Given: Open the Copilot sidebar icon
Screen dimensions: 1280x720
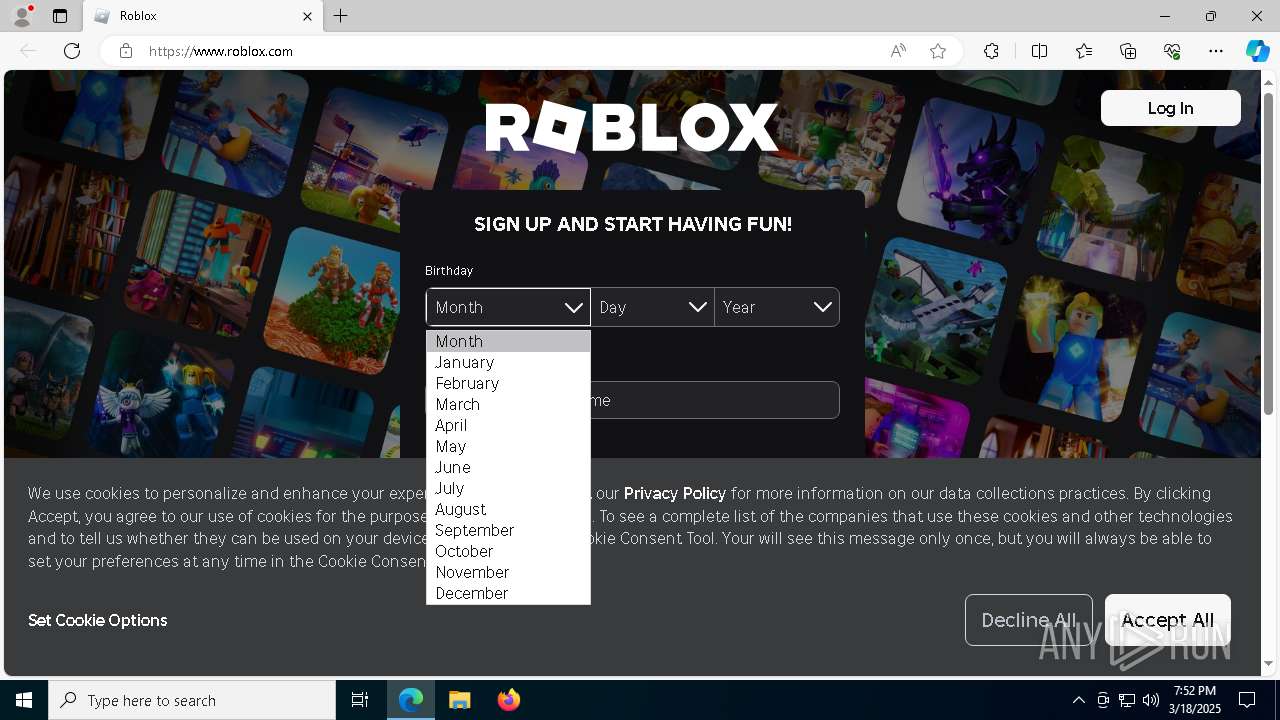Looking at the screenshot, I should (x=1257, y=51).
